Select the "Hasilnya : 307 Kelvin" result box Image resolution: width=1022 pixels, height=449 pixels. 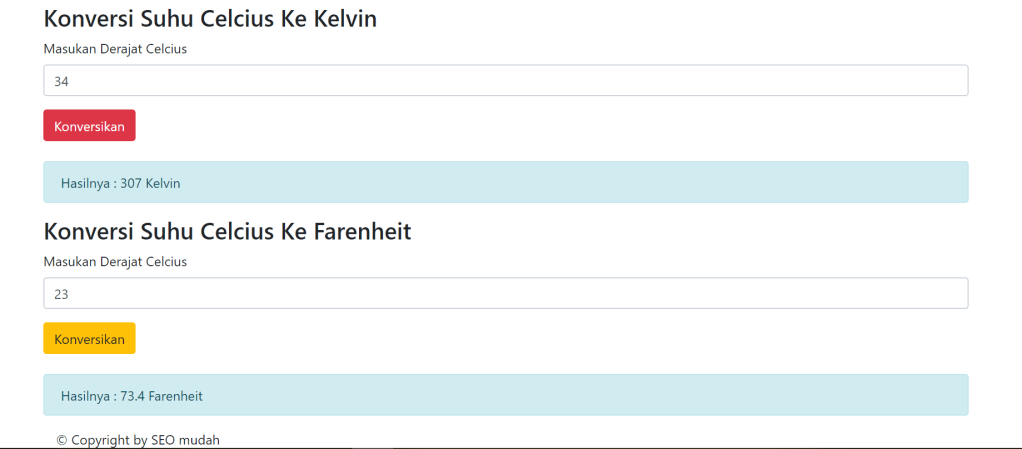505,183
